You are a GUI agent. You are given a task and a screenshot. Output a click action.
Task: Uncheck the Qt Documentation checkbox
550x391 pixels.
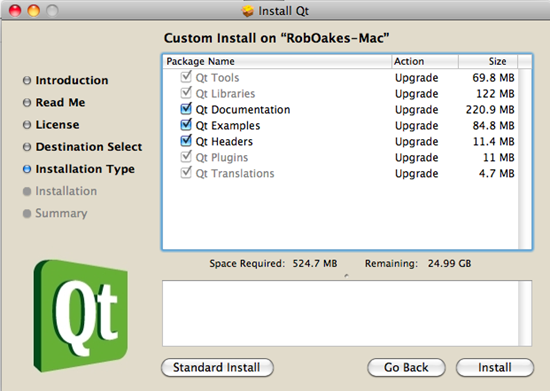coord(186,109)
